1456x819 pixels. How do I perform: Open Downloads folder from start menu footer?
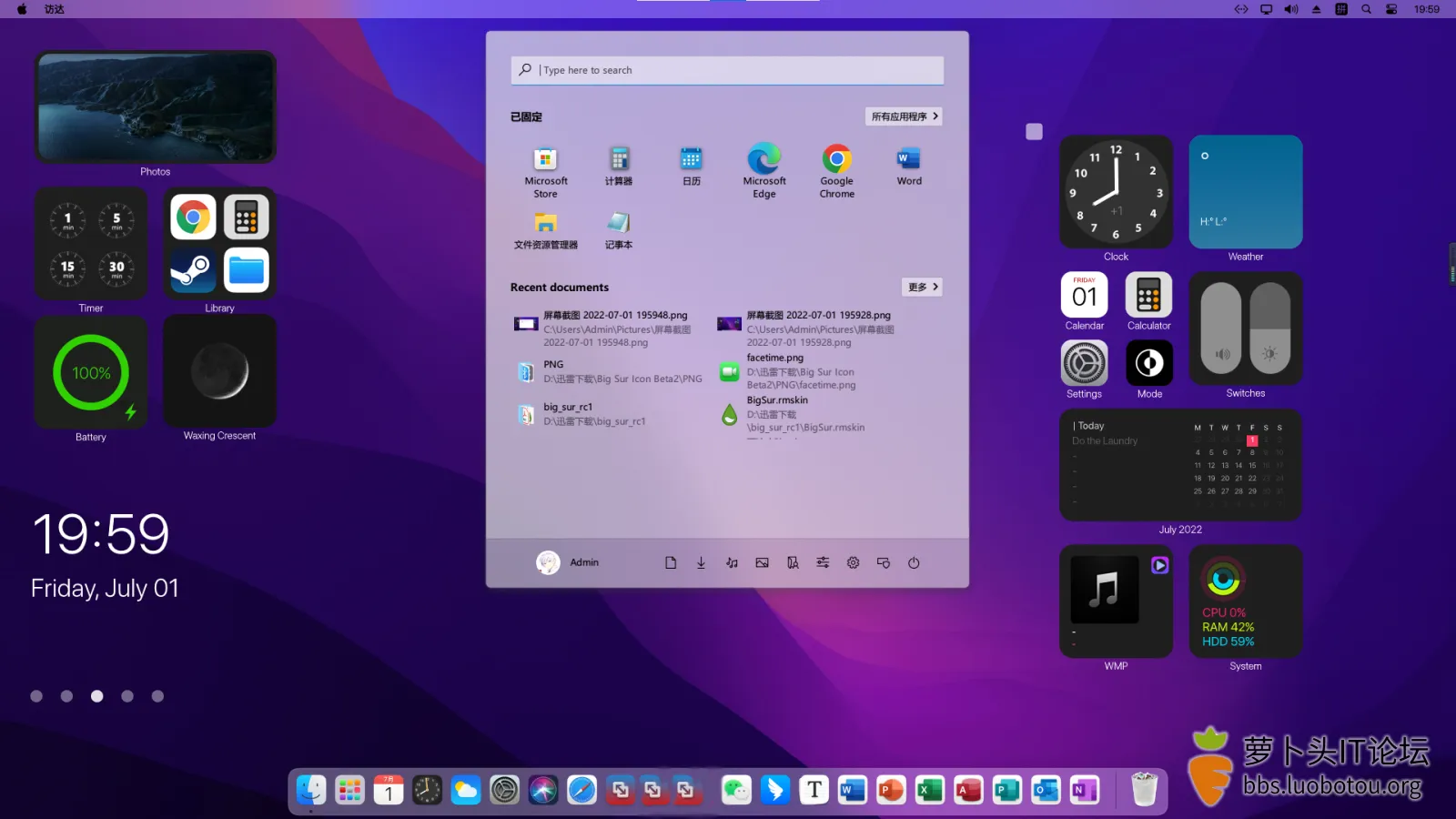701,562
